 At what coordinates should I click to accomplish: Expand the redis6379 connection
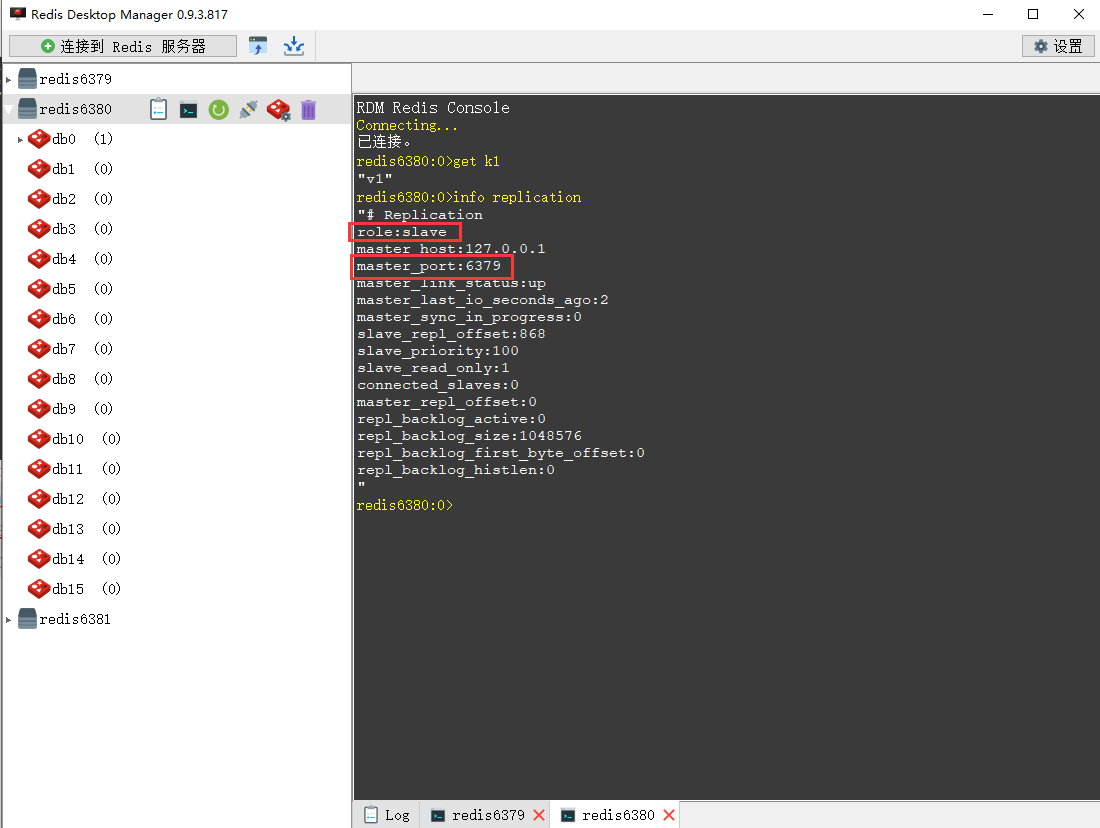coord(8,79)
